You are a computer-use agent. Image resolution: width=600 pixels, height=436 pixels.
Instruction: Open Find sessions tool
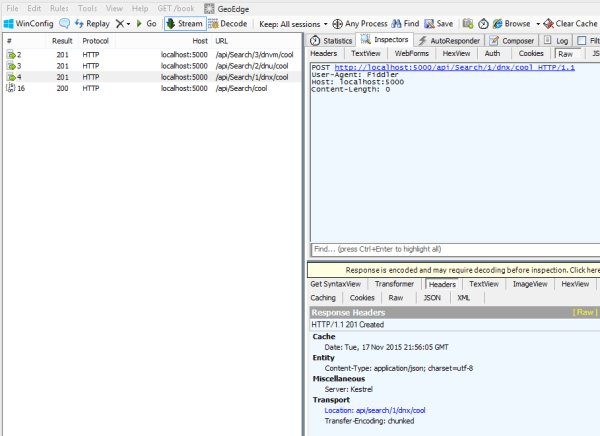pyautogui.click(x=406, y=24)
